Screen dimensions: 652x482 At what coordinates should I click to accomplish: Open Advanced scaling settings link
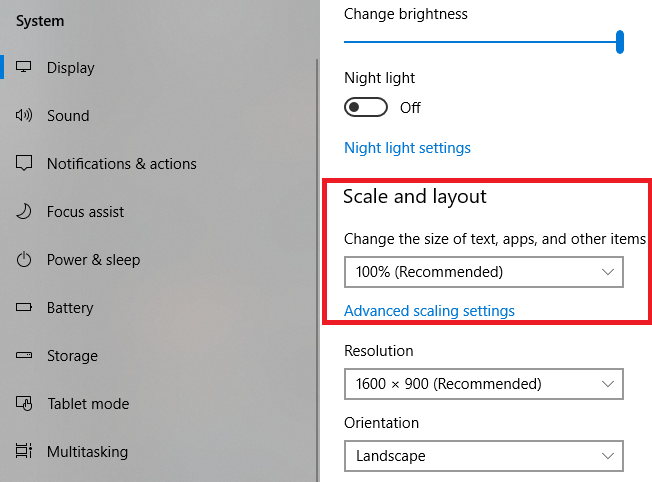tap(429, 311)
